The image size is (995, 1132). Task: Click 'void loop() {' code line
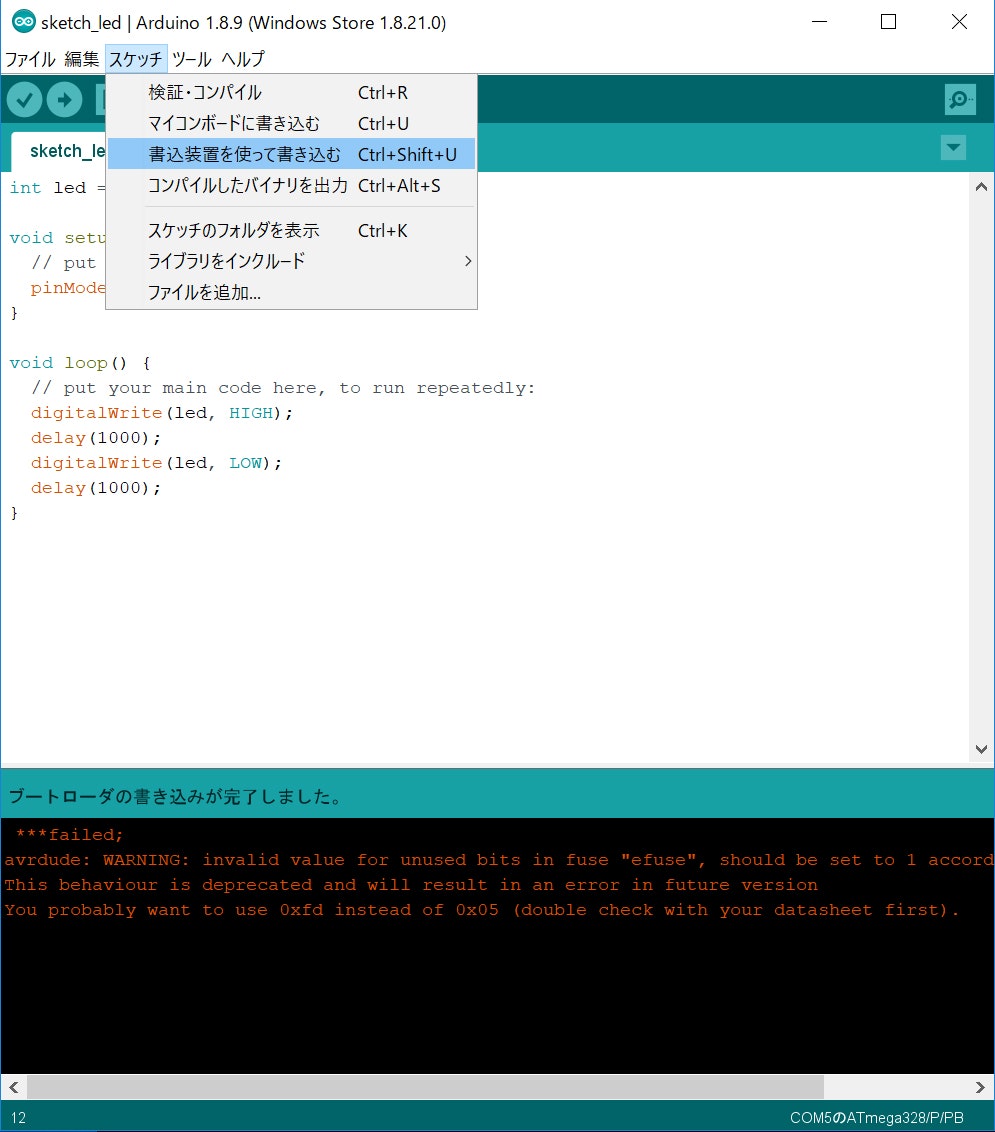(79, 363)
